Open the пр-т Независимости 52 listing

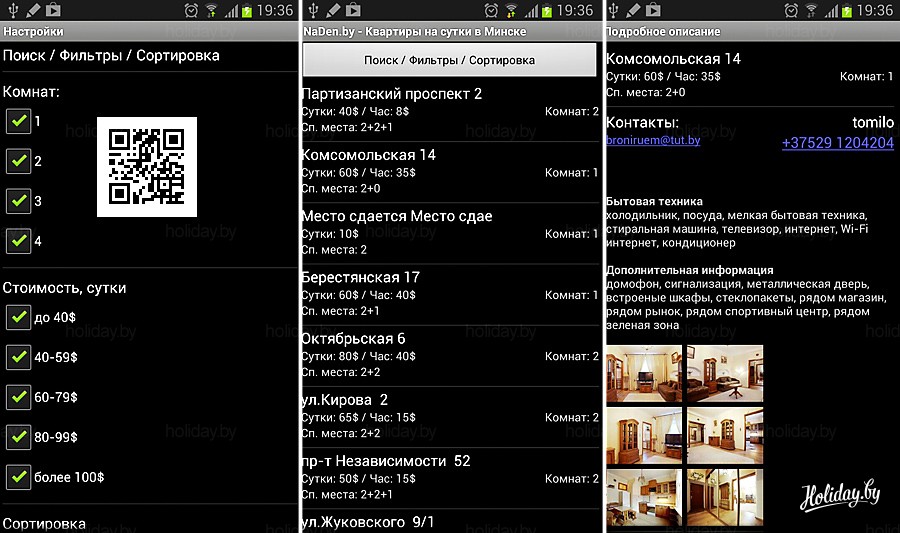click(x=450, y=477)
